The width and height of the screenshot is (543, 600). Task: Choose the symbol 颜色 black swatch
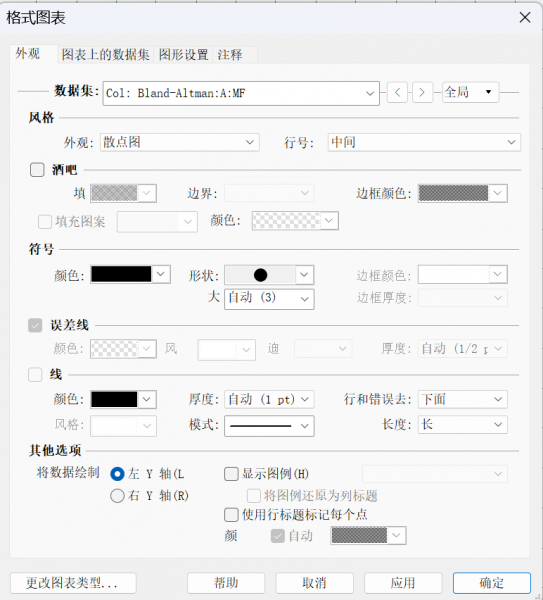point(130,274)
